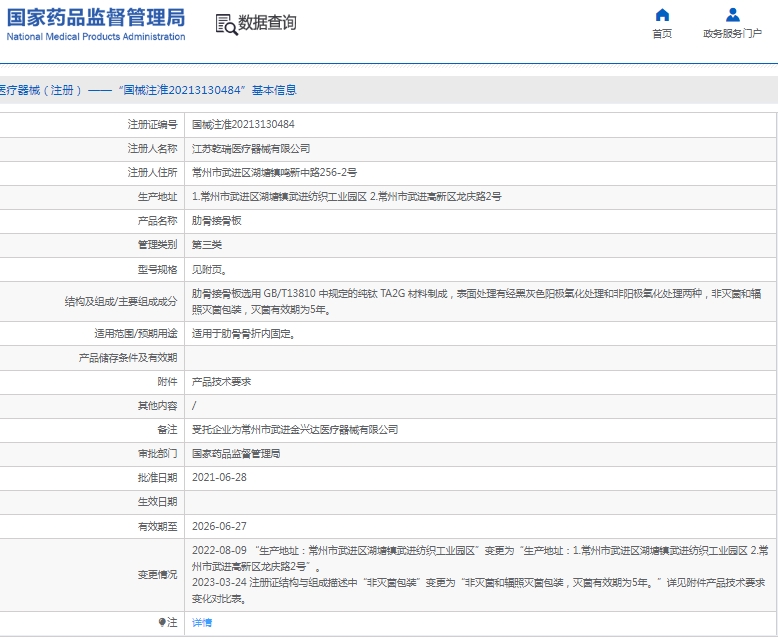
Task: Click the slash value in 其他内容 row
Action: pos(194,406)
